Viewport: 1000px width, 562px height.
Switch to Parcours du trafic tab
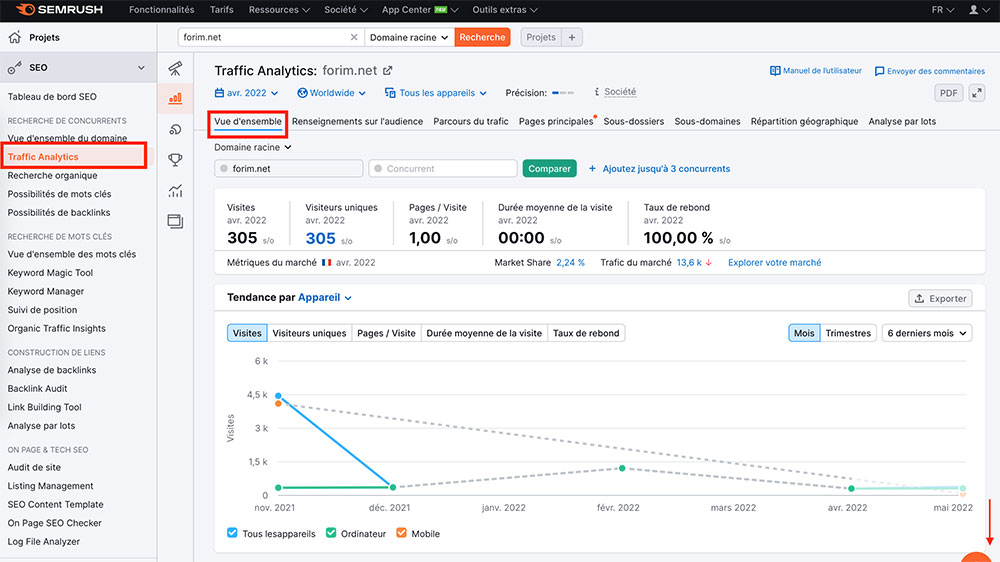(471, 121)
